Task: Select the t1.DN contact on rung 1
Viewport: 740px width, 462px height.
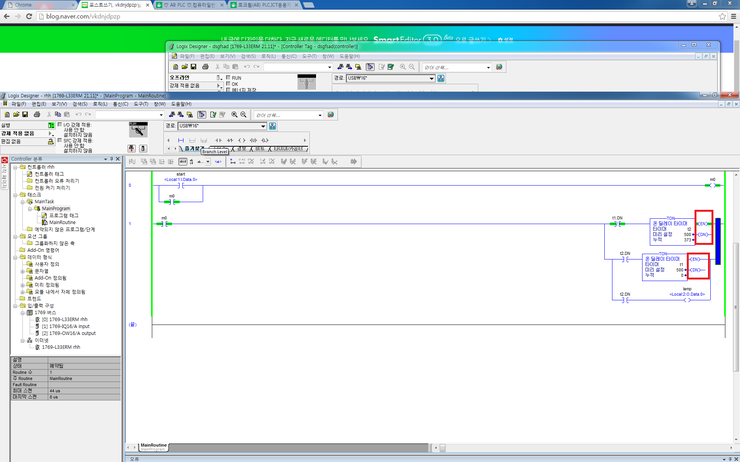Action: (x=617, y=223)
